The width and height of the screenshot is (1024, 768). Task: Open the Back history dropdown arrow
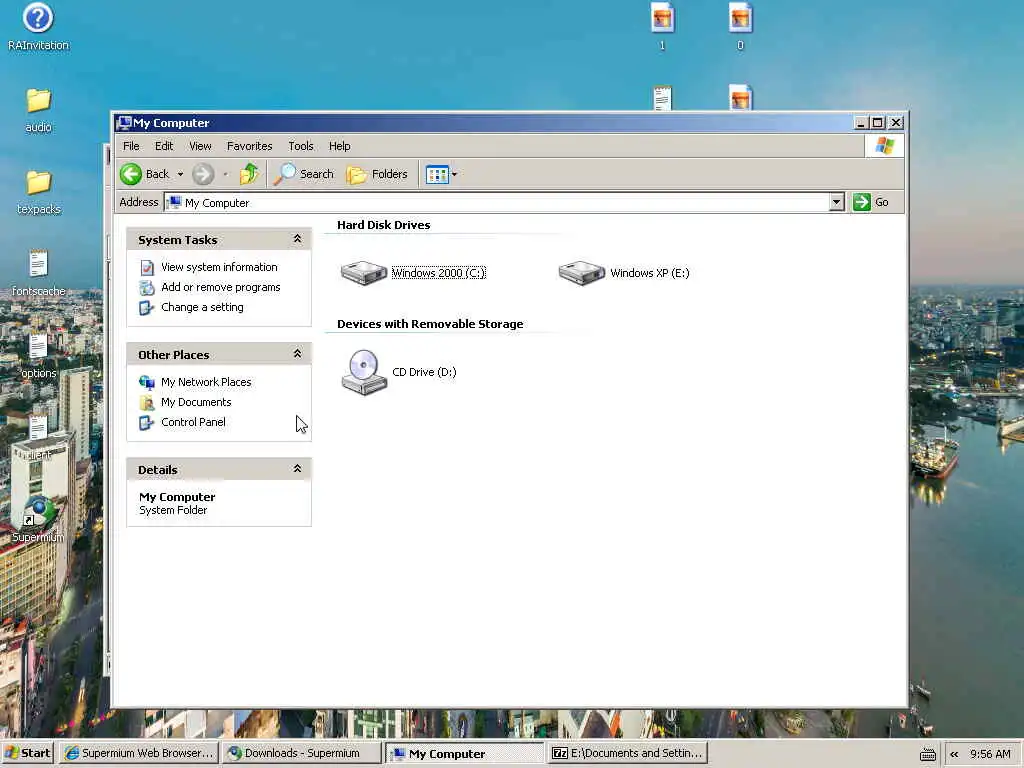click(x=180, y=174)
